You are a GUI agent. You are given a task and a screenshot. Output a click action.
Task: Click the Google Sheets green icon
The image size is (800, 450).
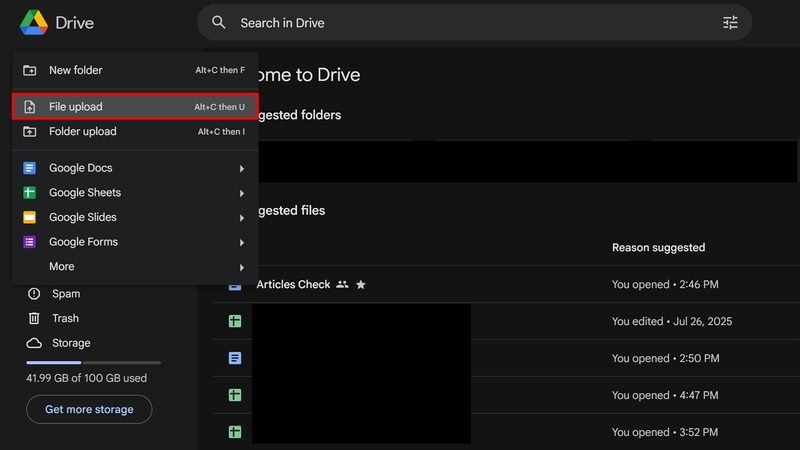tap(30, 192)
